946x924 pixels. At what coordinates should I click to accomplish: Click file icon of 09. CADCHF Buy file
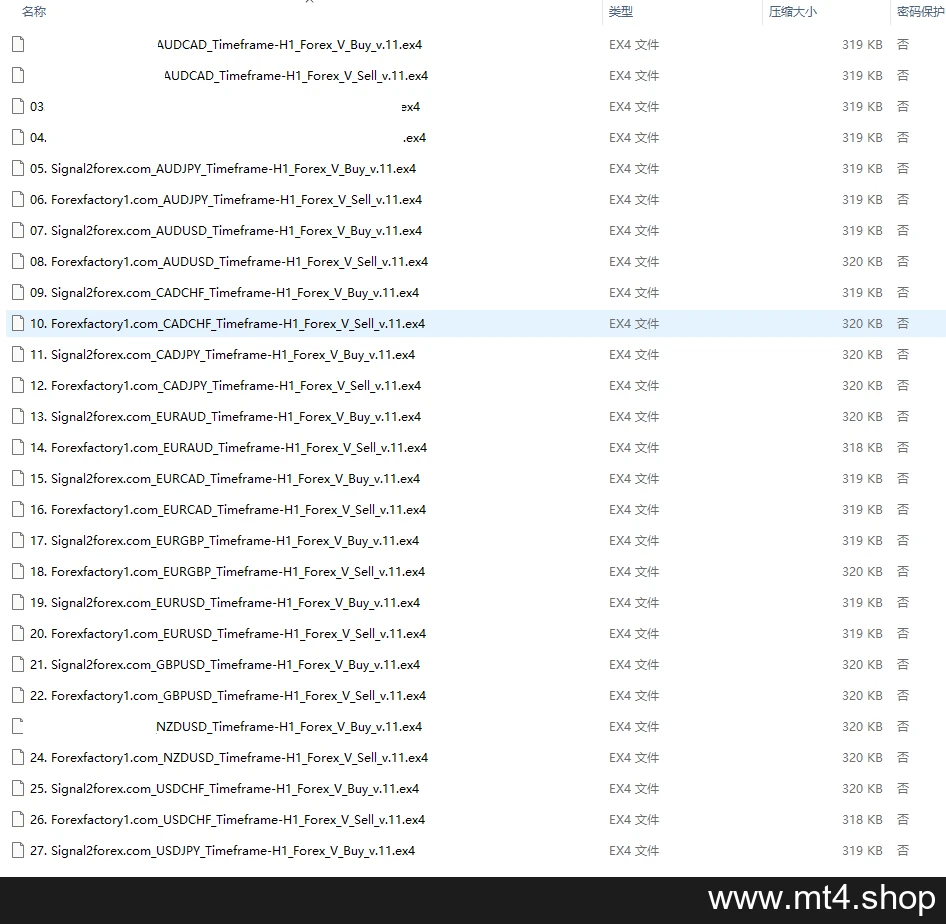point(18,293)
